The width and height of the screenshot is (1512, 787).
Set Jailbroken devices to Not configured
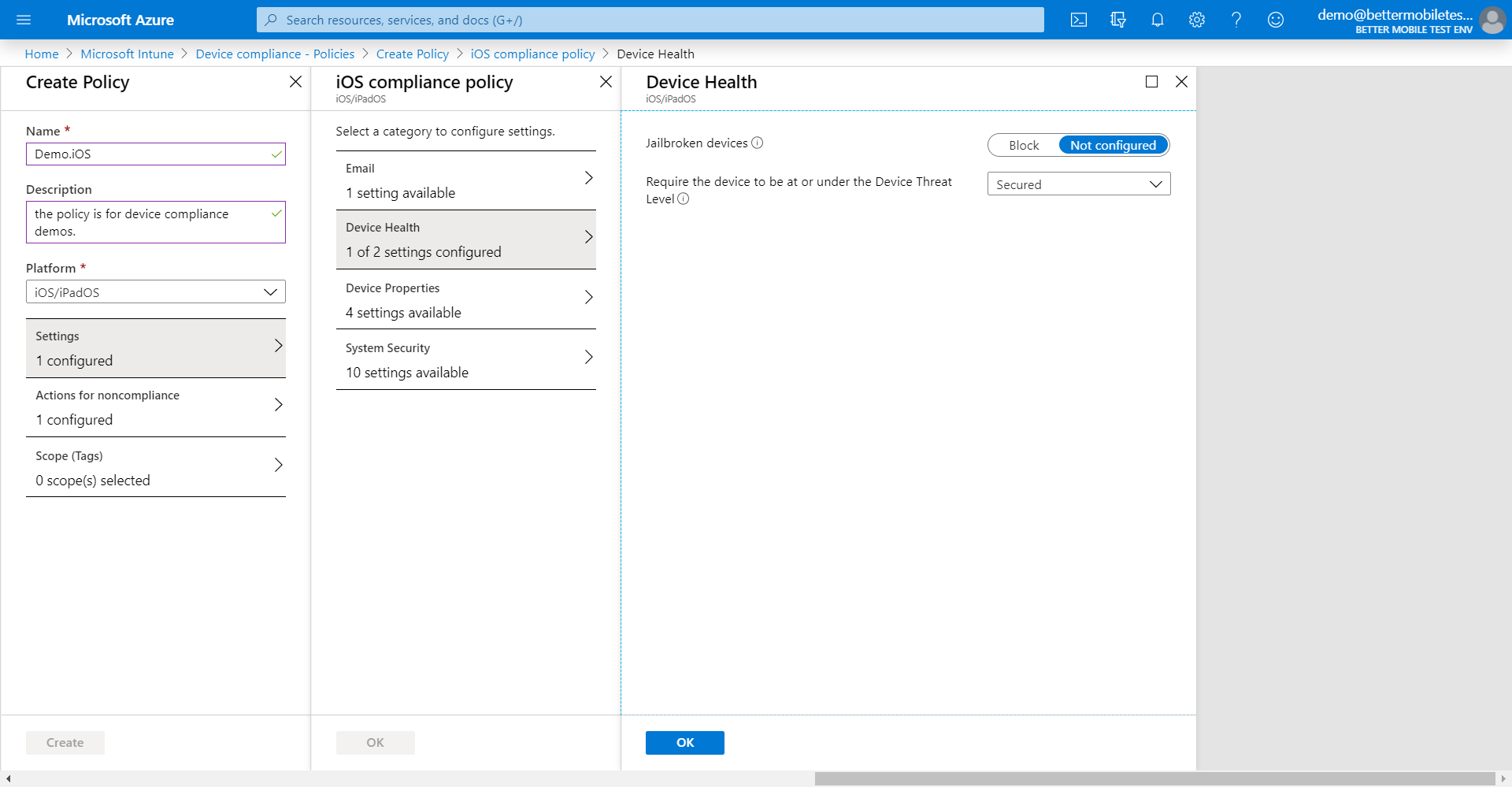point(1113,145)
